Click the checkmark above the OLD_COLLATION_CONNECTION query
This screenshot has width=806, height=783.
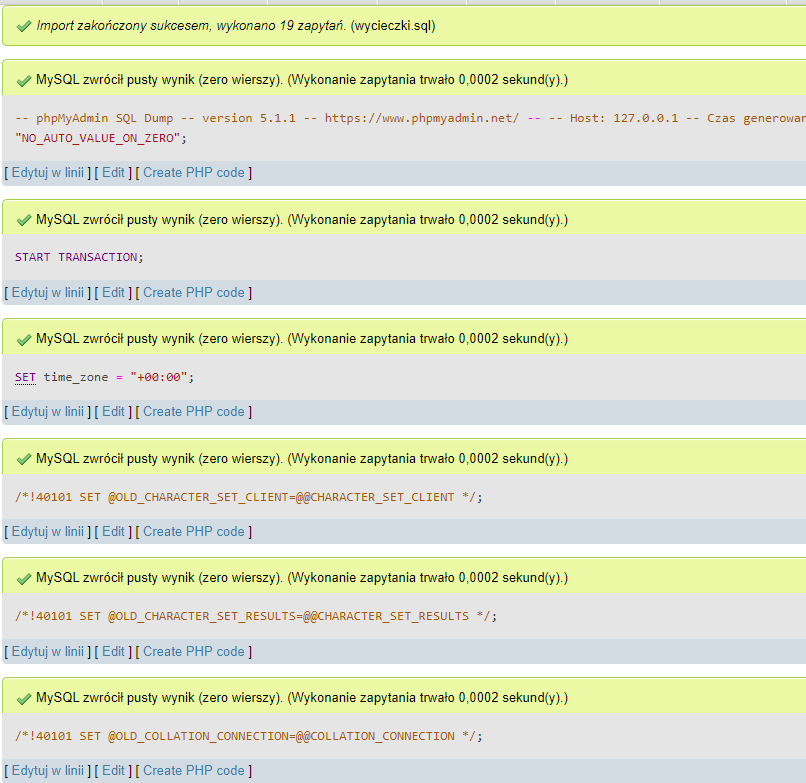23,698
